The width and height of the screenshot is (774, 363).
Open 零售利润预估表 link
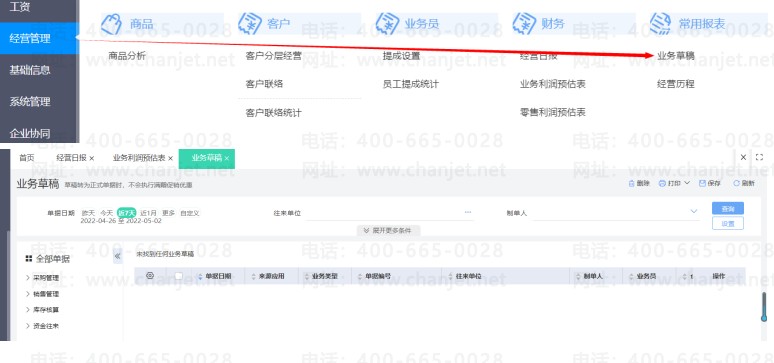[x=553, y=113]
